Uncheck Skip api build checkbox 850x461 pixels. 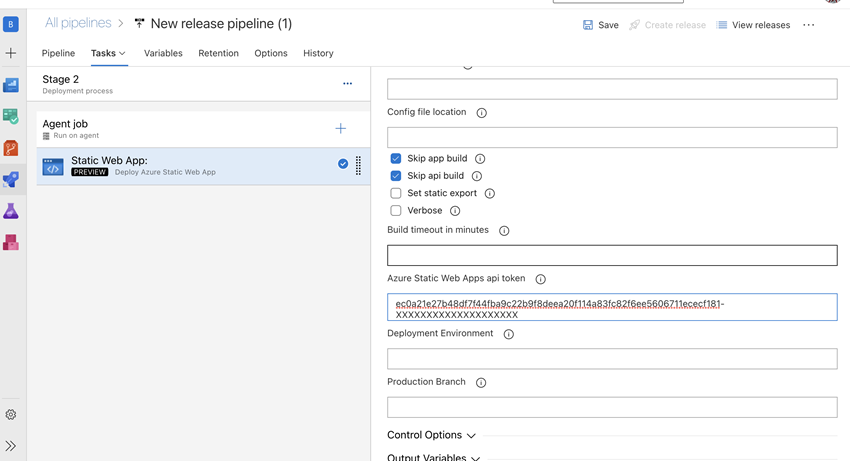pos(396,176)
